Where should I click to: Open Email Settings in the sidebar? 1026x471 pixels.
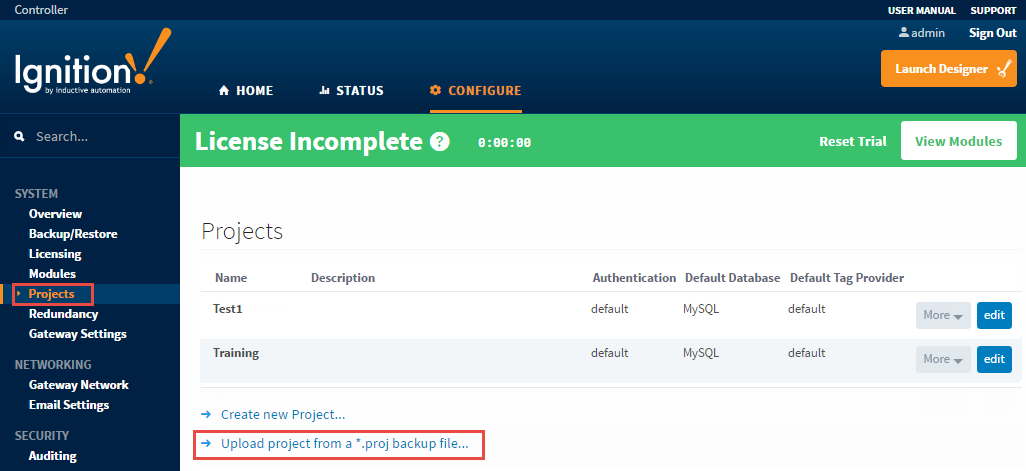click(x=69, y=405)
